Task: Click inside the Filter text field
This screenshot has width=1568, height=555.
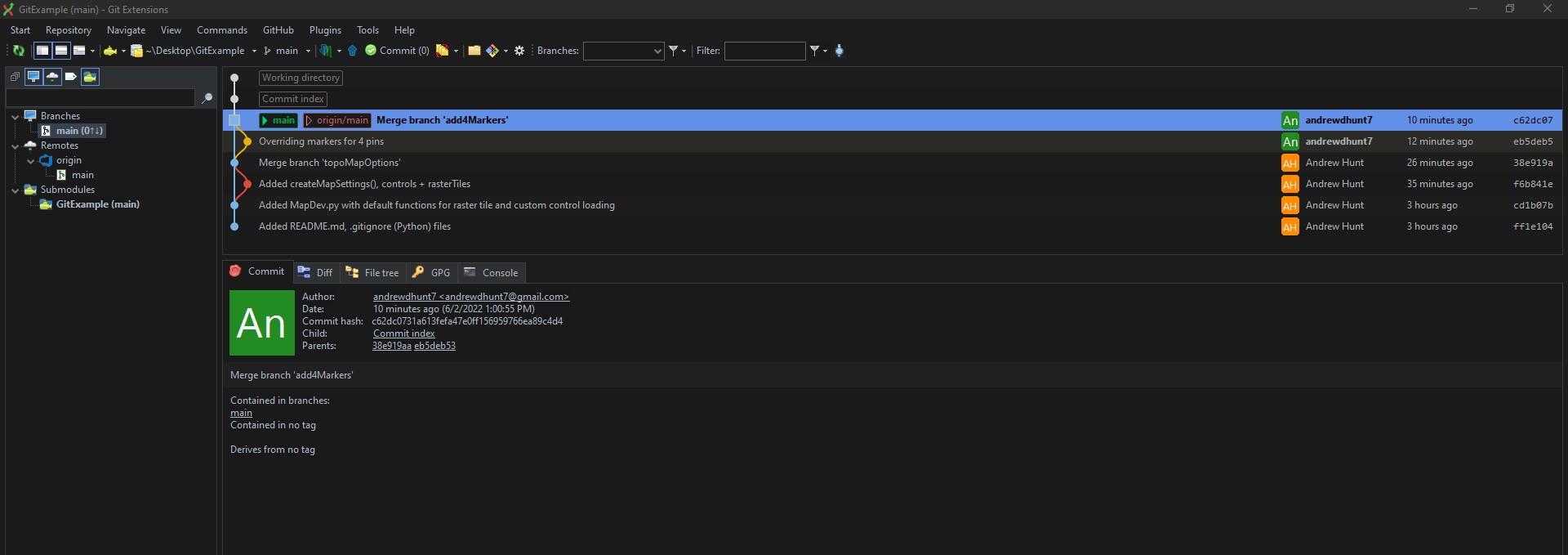Action: click(x=764, y=51)
